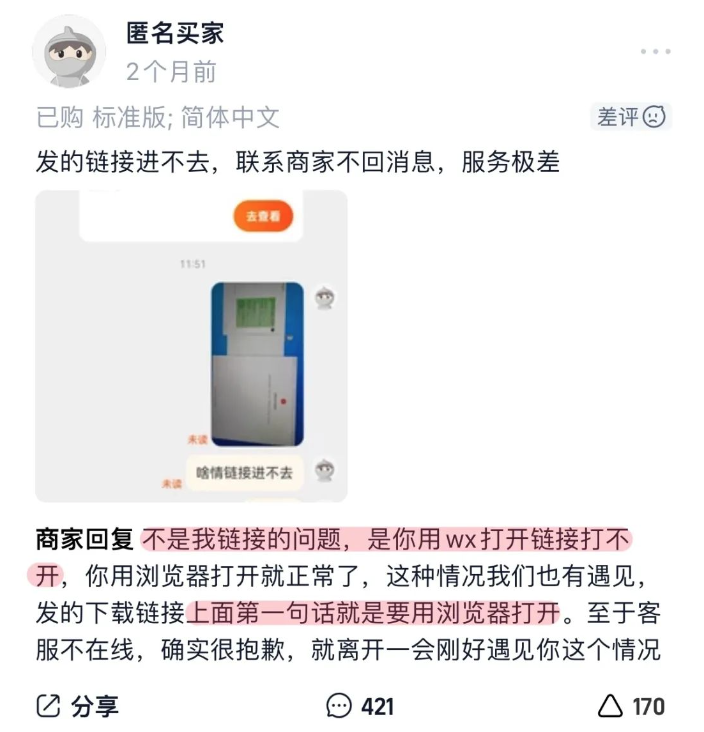Tap the anonymous buyer avatar

[x=69, y=51]
